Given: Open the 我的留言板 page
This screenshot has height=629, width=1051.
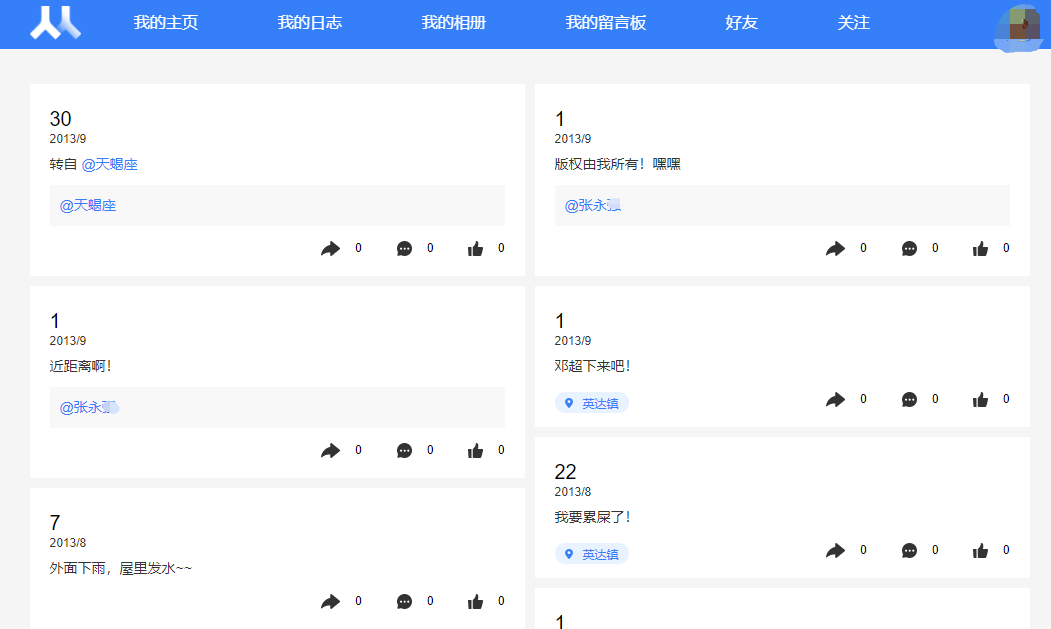Looking at the screenshot, I should (605, 22).
